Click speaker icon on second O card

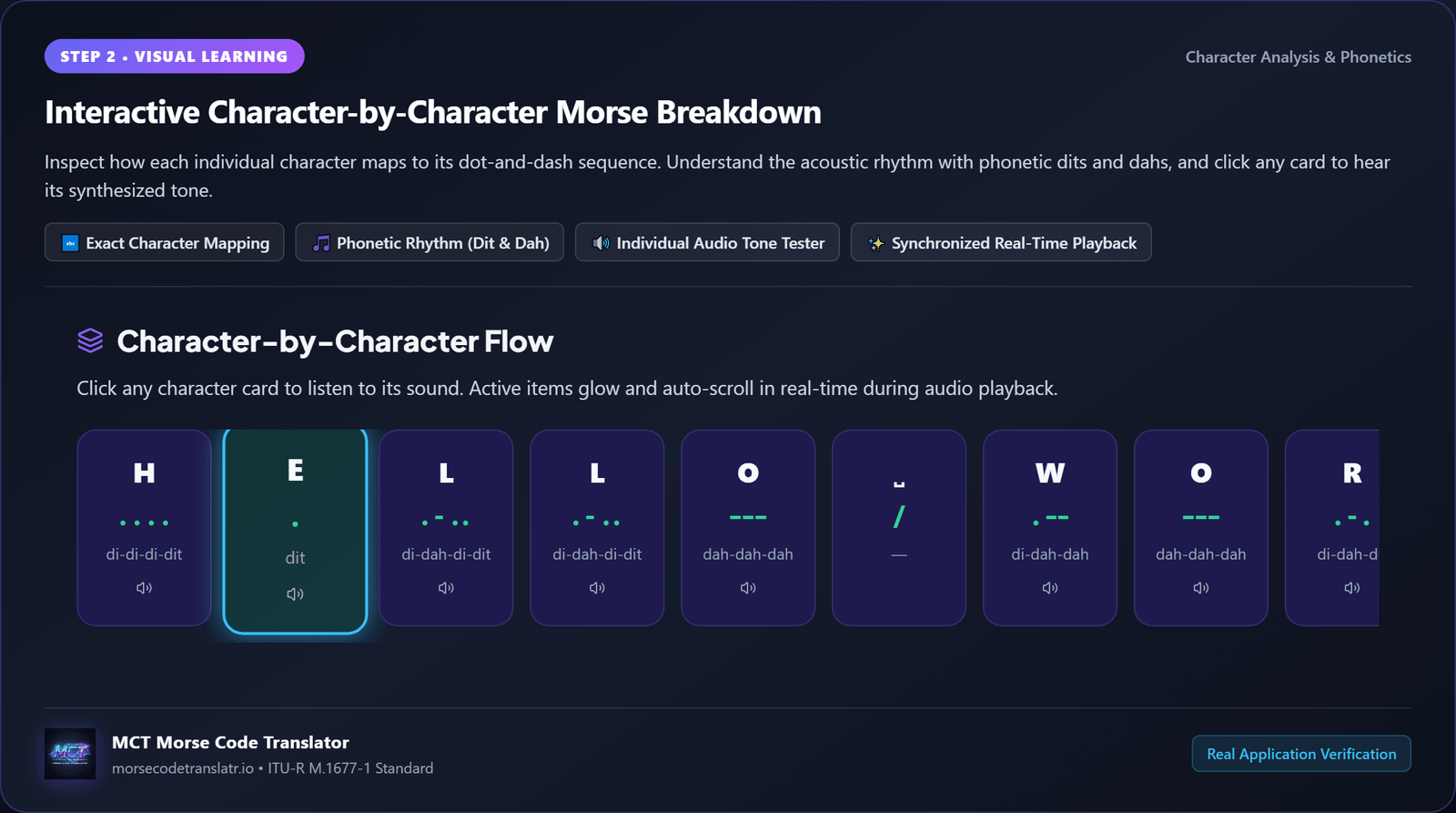1201,588
